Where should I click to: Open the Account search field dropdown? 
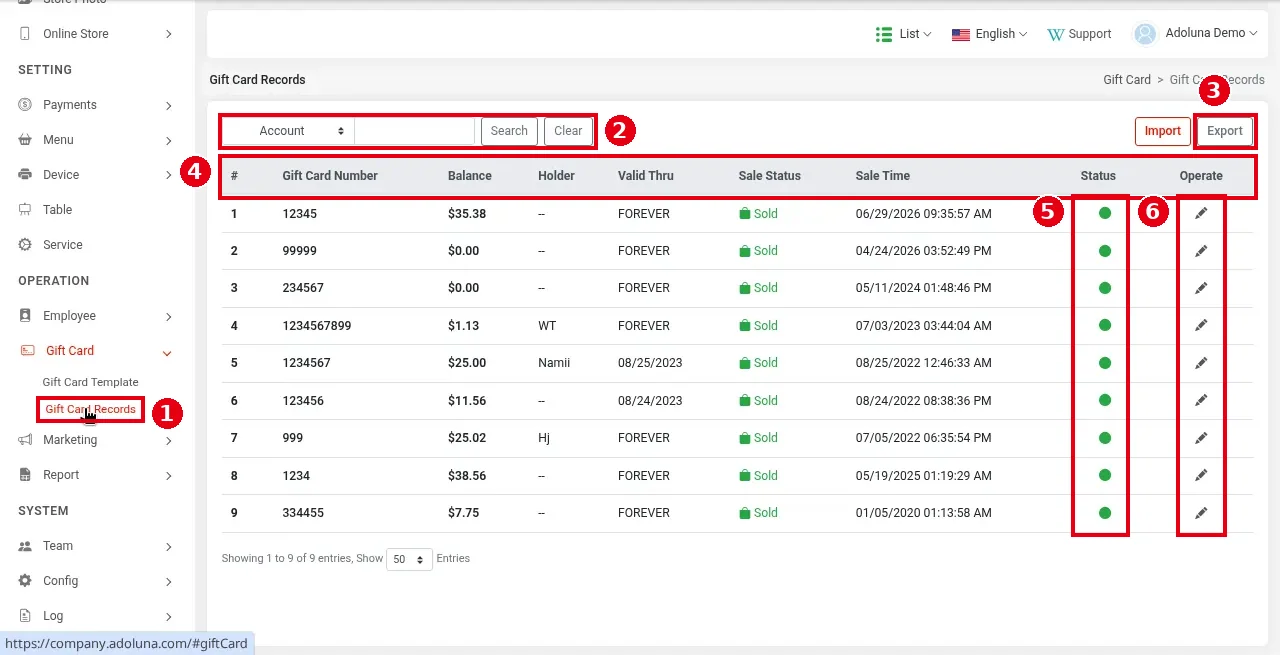tap(289, 131)
